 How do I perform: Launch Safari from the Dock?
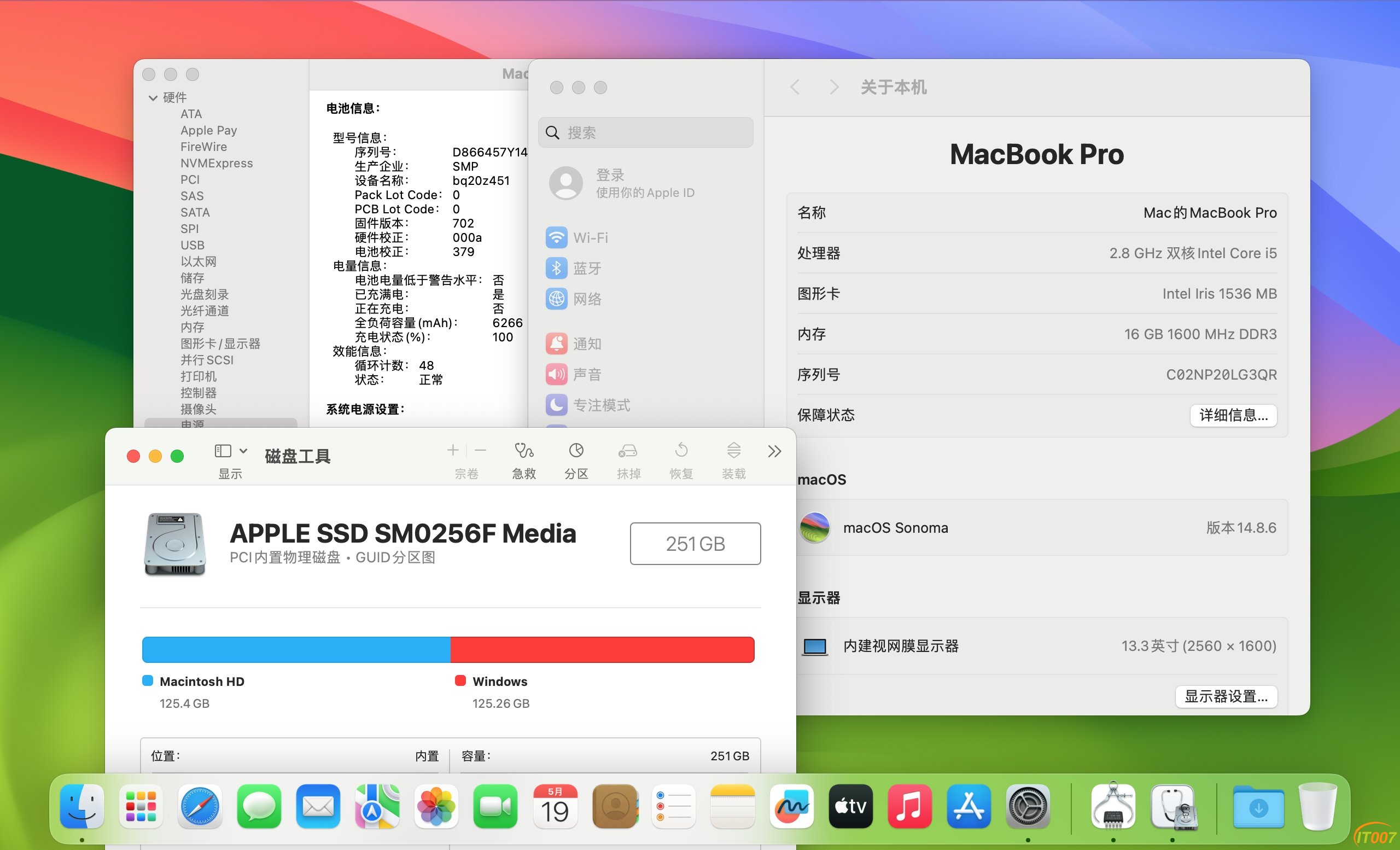(x=200, y=806)
